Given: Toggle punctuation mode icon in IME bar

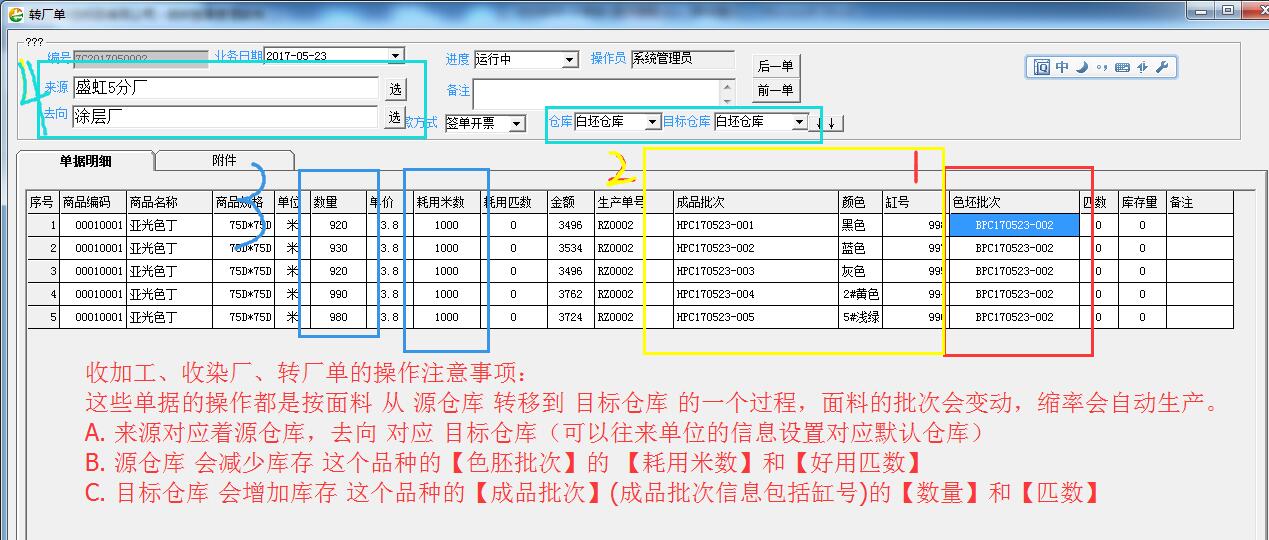Looking at the screenshot, I should pyautogui.click(x=1101, y=67).
